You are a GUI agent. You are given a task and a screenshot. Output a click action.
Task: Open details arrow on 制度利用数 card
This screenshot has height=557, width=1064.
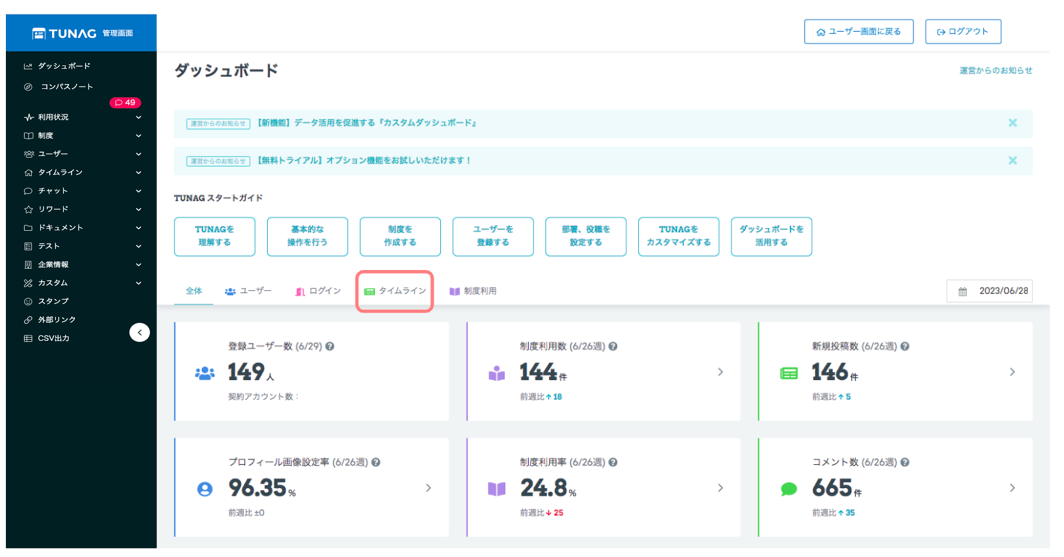720,372
